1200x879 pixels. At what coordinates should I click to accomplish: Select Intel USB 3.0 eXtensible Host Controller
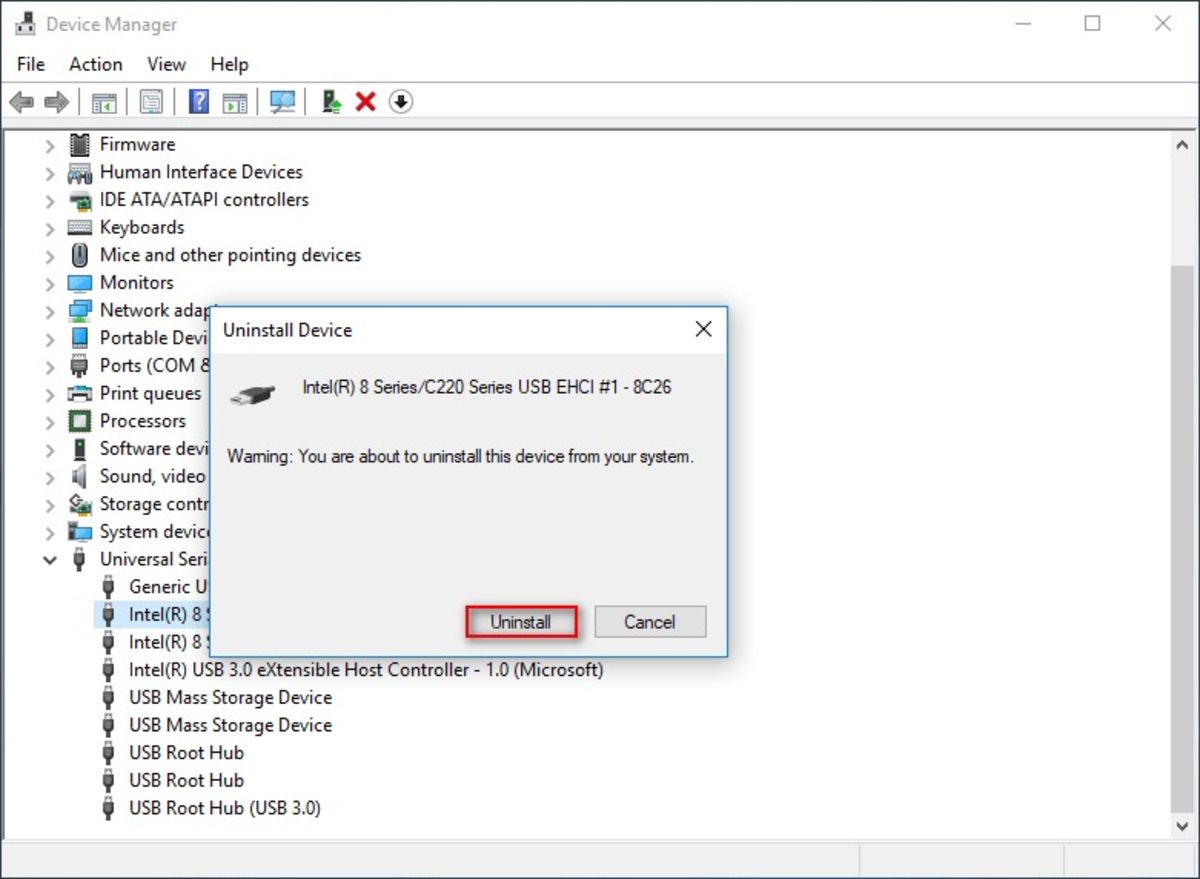(365, 670)
